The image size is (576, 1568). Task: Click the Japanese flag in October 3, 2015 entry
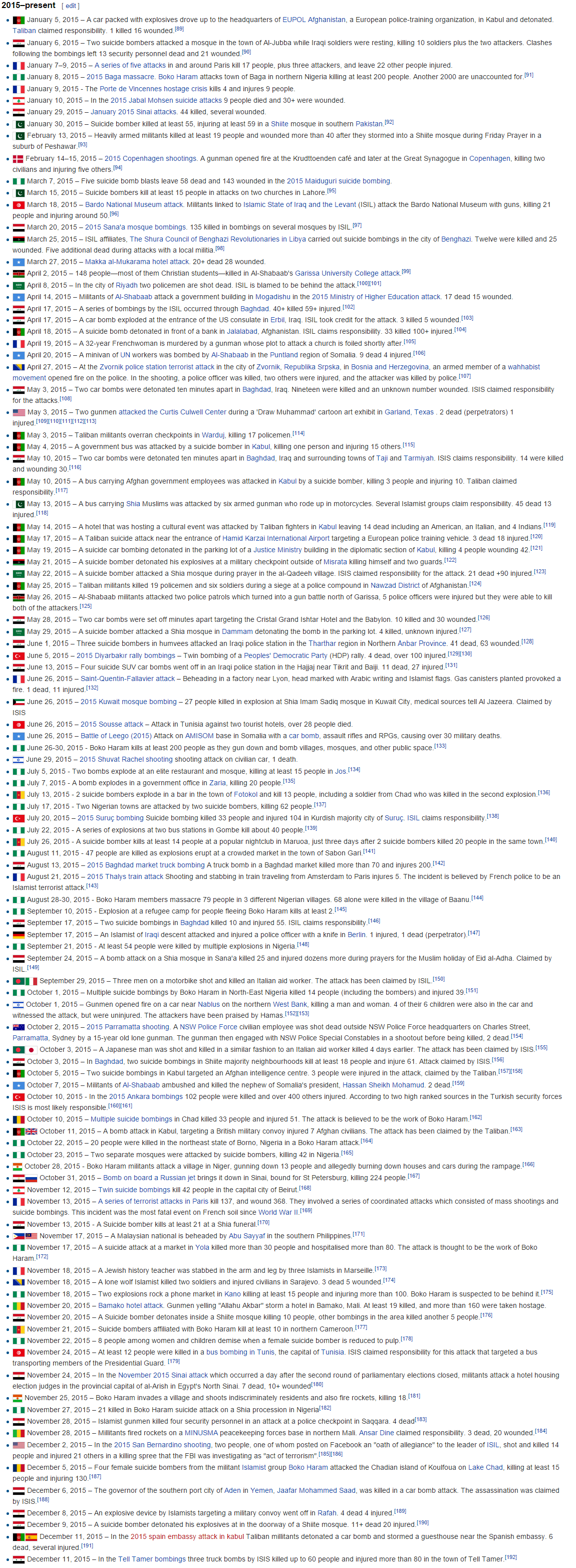pos(32,1050)
